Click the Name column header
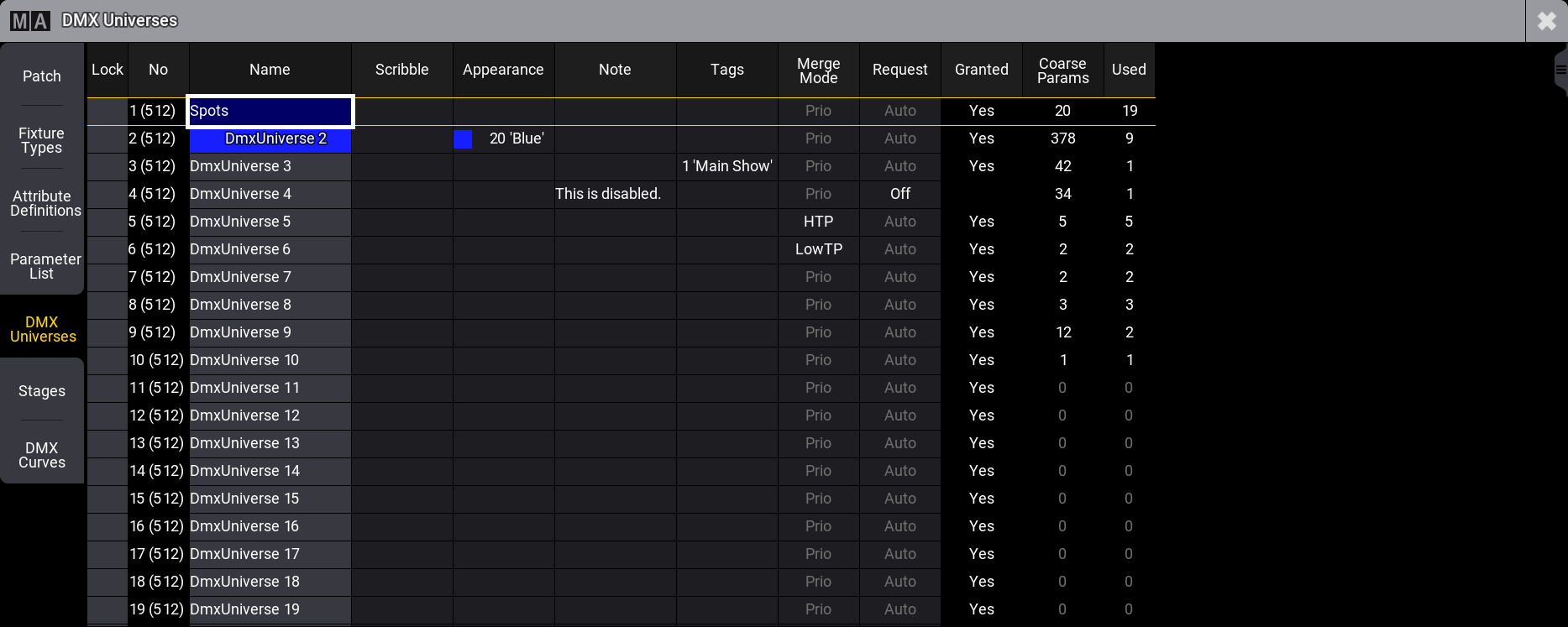 (x=269, y=70)
